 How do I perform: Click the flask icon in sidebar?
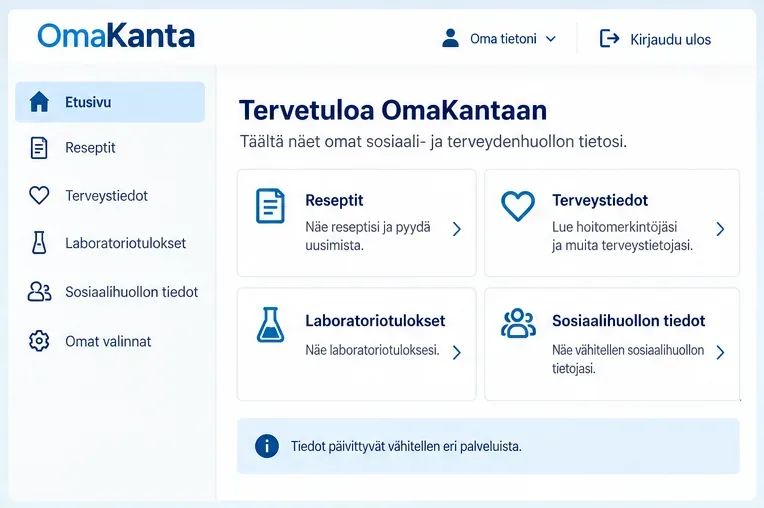(39, 243)
